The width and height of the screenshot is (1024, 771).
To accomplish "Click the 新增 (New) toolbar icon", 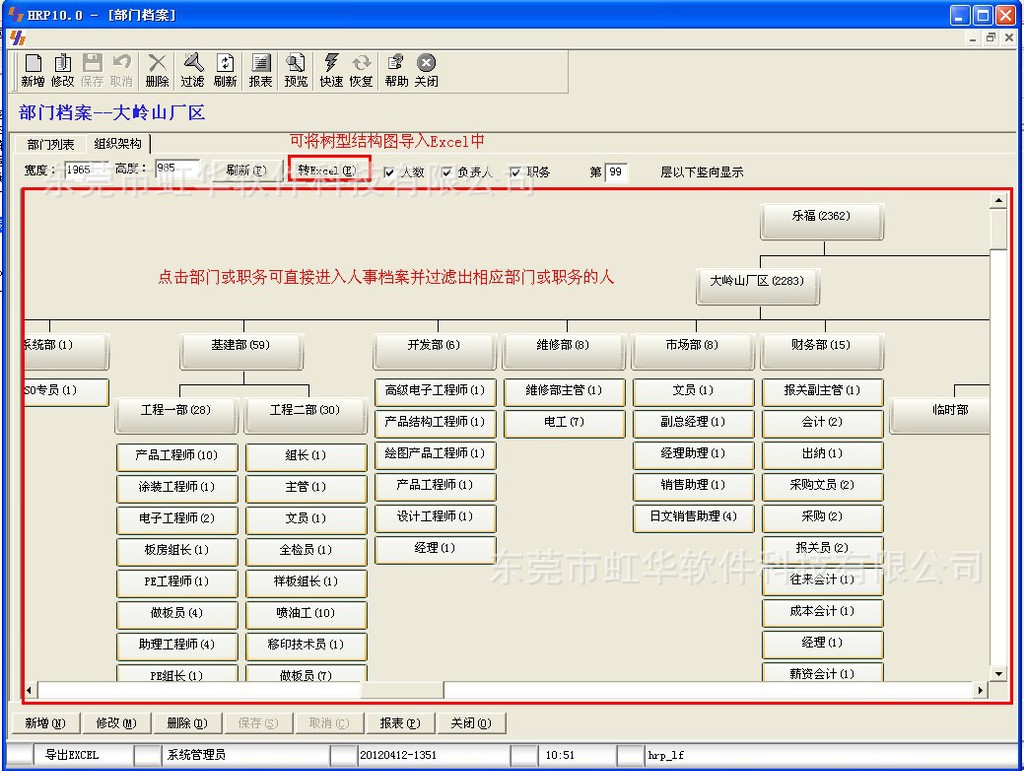I will click(x=32, y=69).
